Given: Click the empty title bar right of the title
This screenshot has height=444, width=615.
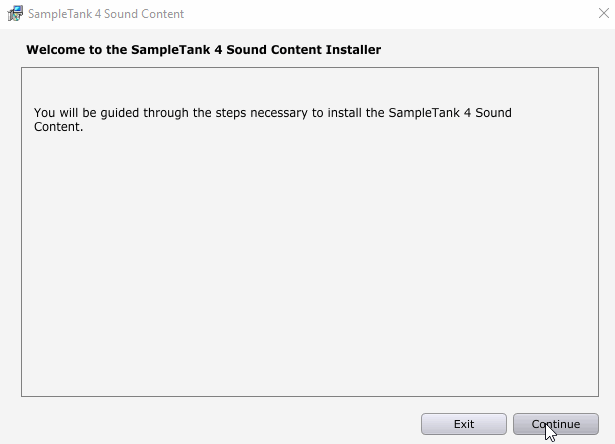Looking at the screenshot, I should click(x=400, y=14).
